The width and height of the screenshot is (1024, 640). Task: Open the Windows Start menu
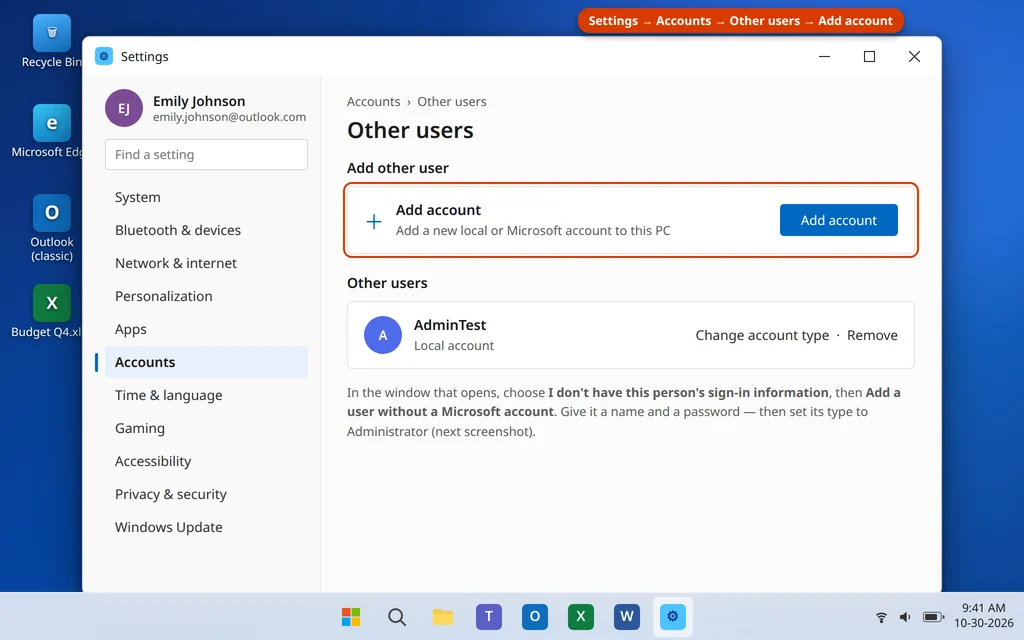pyautogui.click(x=351, y=616)
